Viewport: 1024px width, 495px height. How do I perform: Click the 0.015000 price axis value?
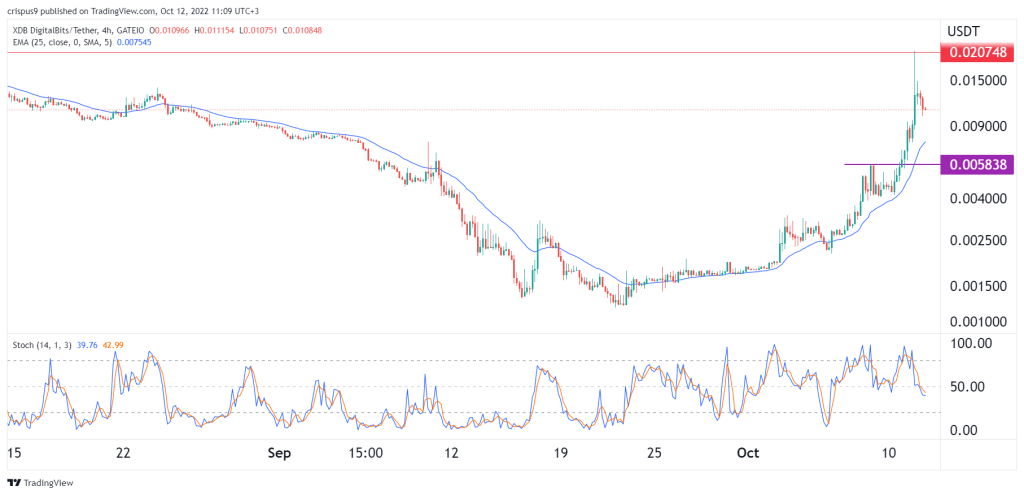coord(977,80)
